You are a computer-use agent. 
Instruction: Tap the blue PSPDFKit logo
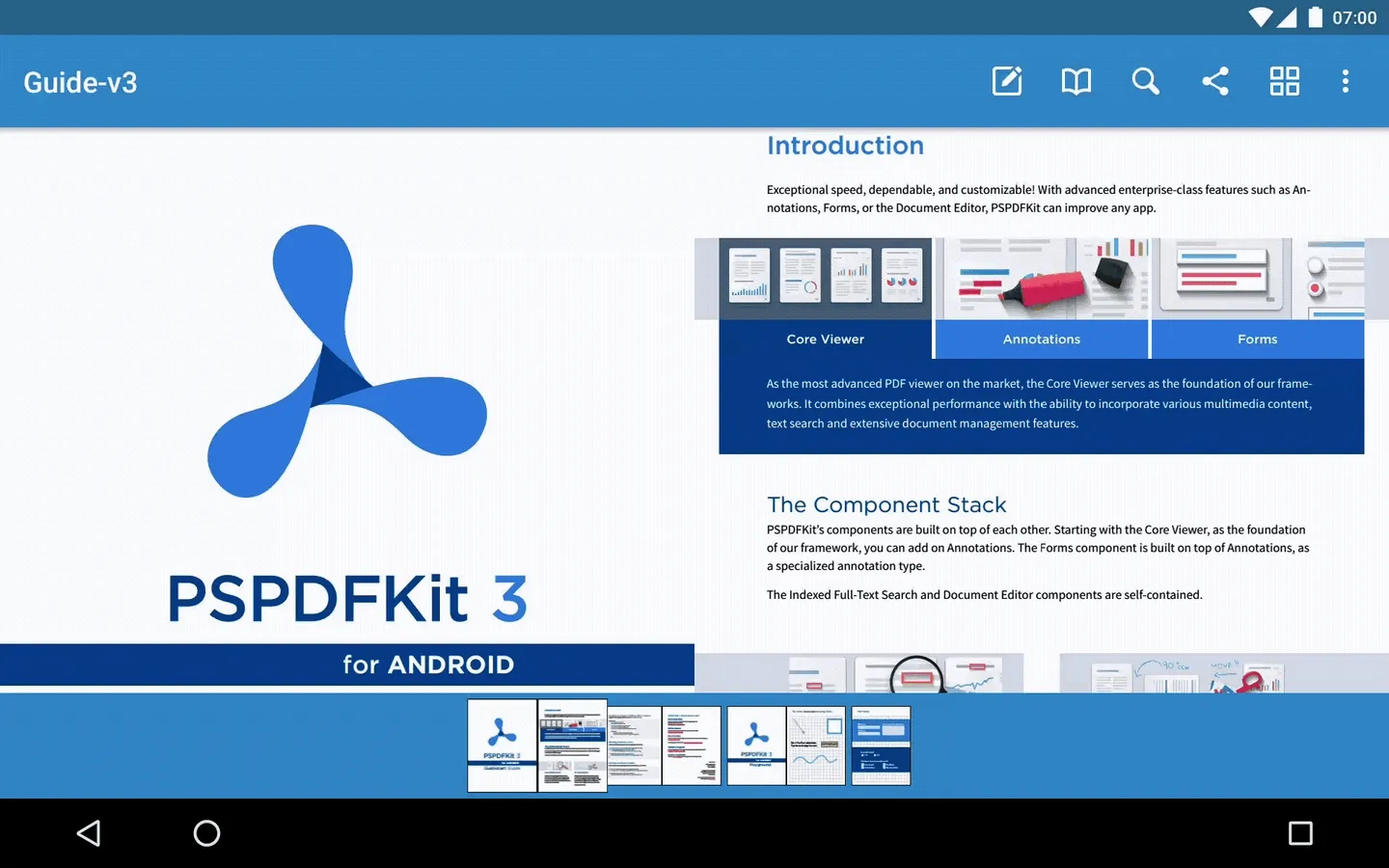click(347, 361)
